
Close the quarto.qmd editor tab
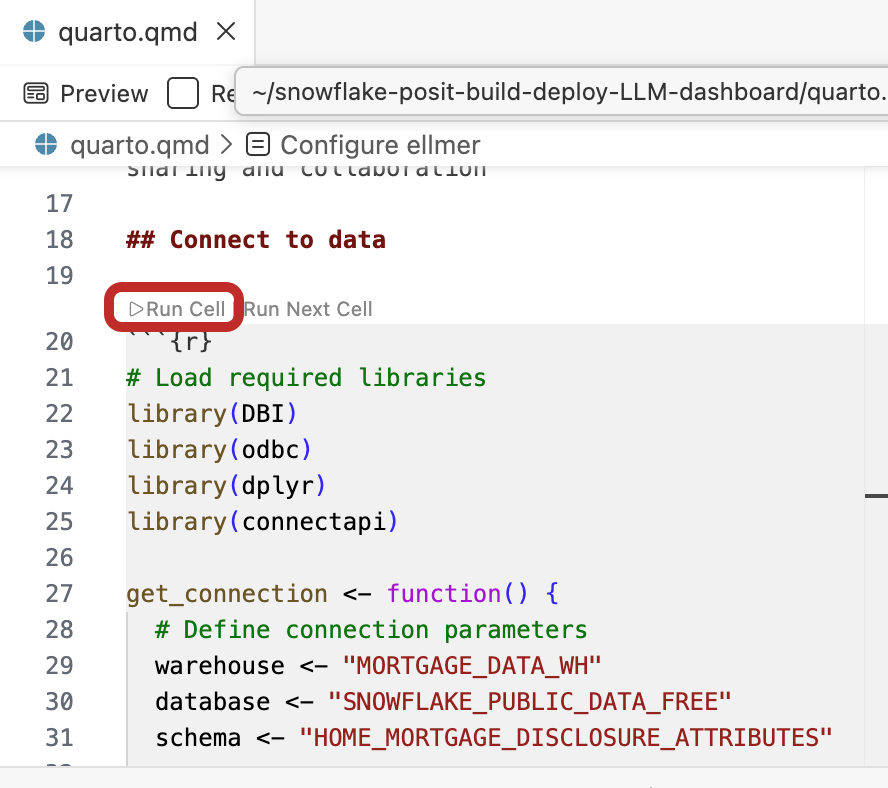pos(226,31)
